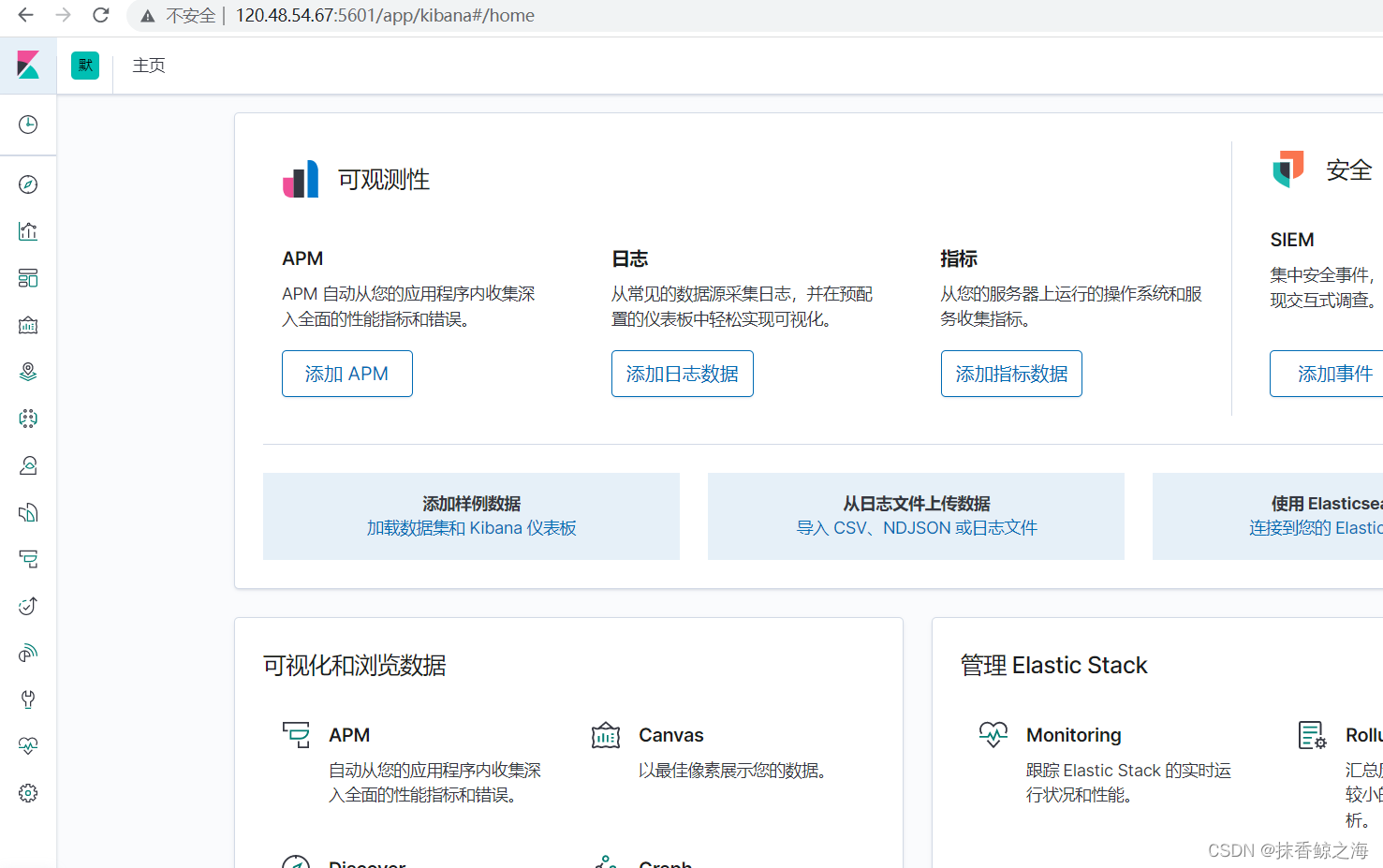Click the browser address bar URL
This screenshot has height=868, width=1383.
coord(385,16)
